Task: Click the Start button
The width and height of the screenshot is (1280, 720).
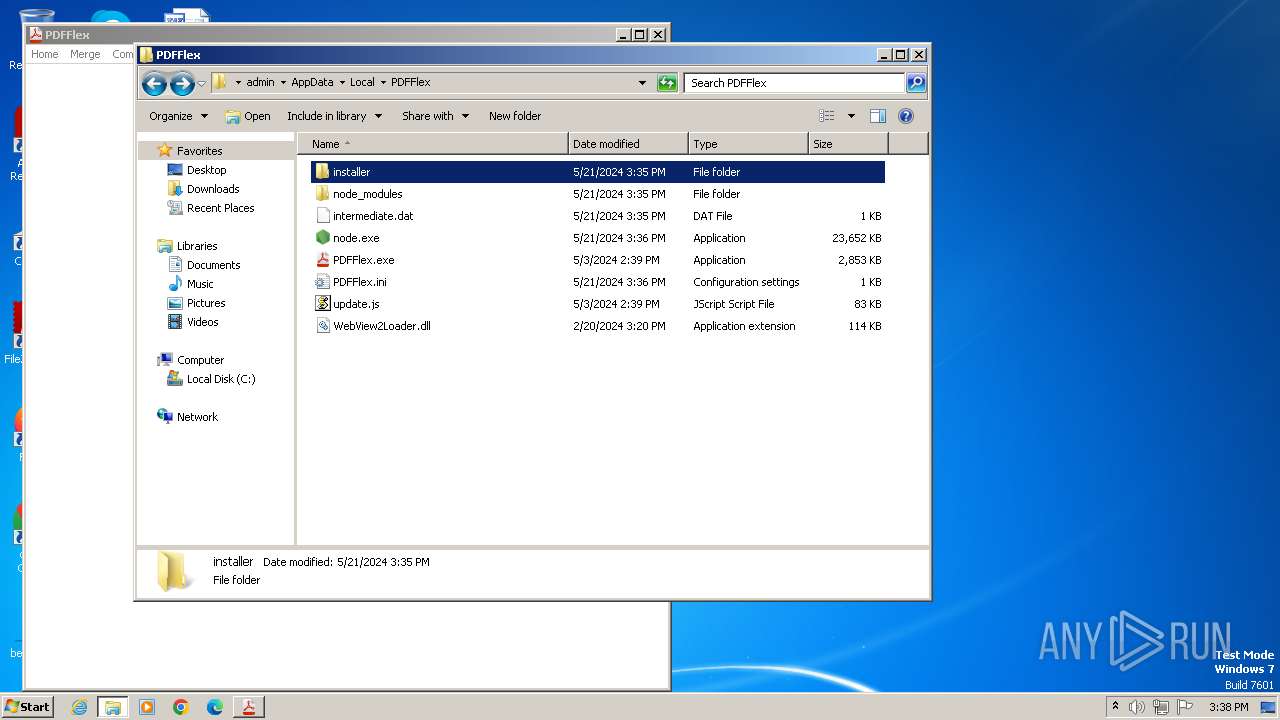Action: tap(27, 707)
